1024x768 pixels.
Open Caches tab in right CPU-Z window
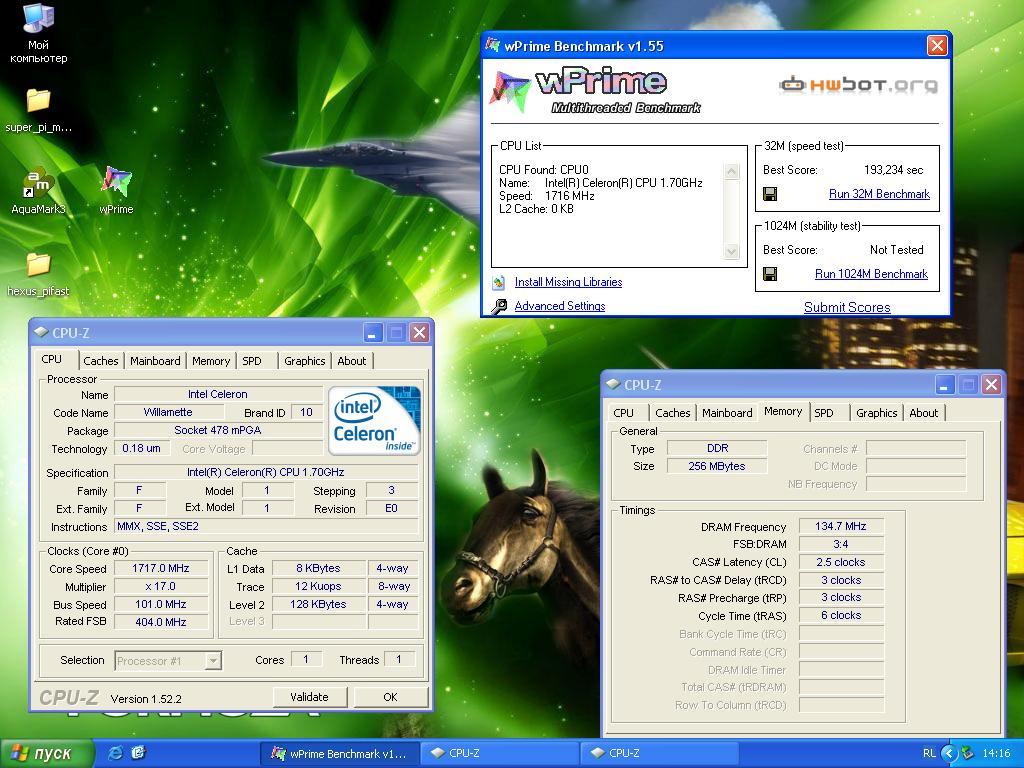tap(673, 413)
